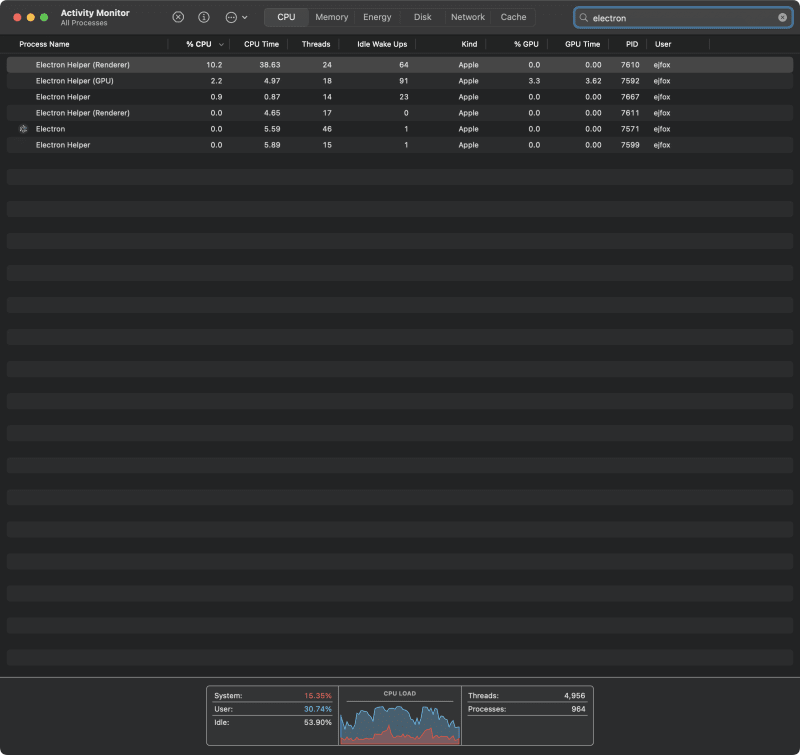The height and width of the screenshot is (755, 800).
Task: Open the toolbar actions dropdown chevron
Action: point(244,16)
